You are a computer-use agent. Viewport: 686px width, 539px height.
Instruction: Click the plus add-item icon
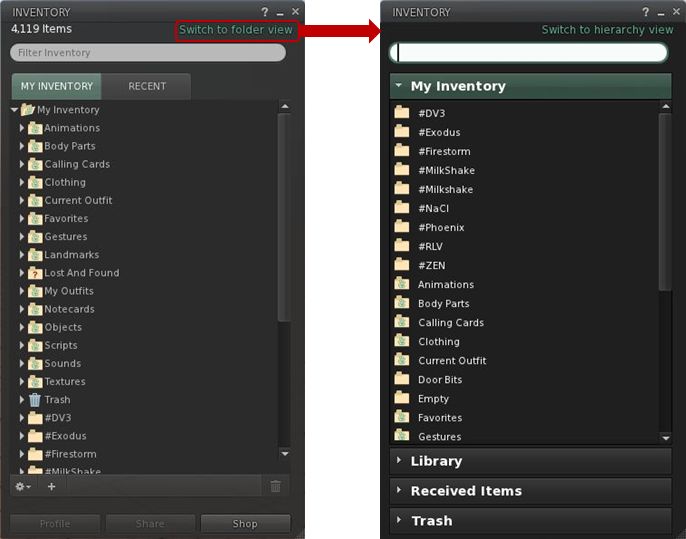[x=51, y=486]
